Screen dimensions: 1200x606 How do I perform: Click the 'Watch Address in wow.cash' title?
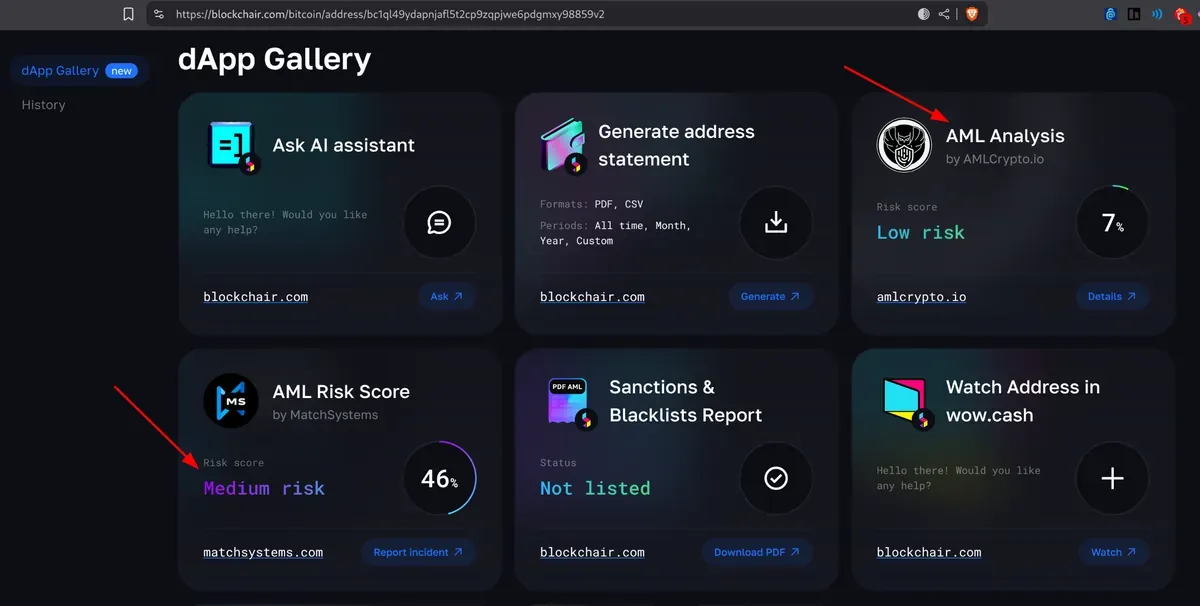point(1023,401)
